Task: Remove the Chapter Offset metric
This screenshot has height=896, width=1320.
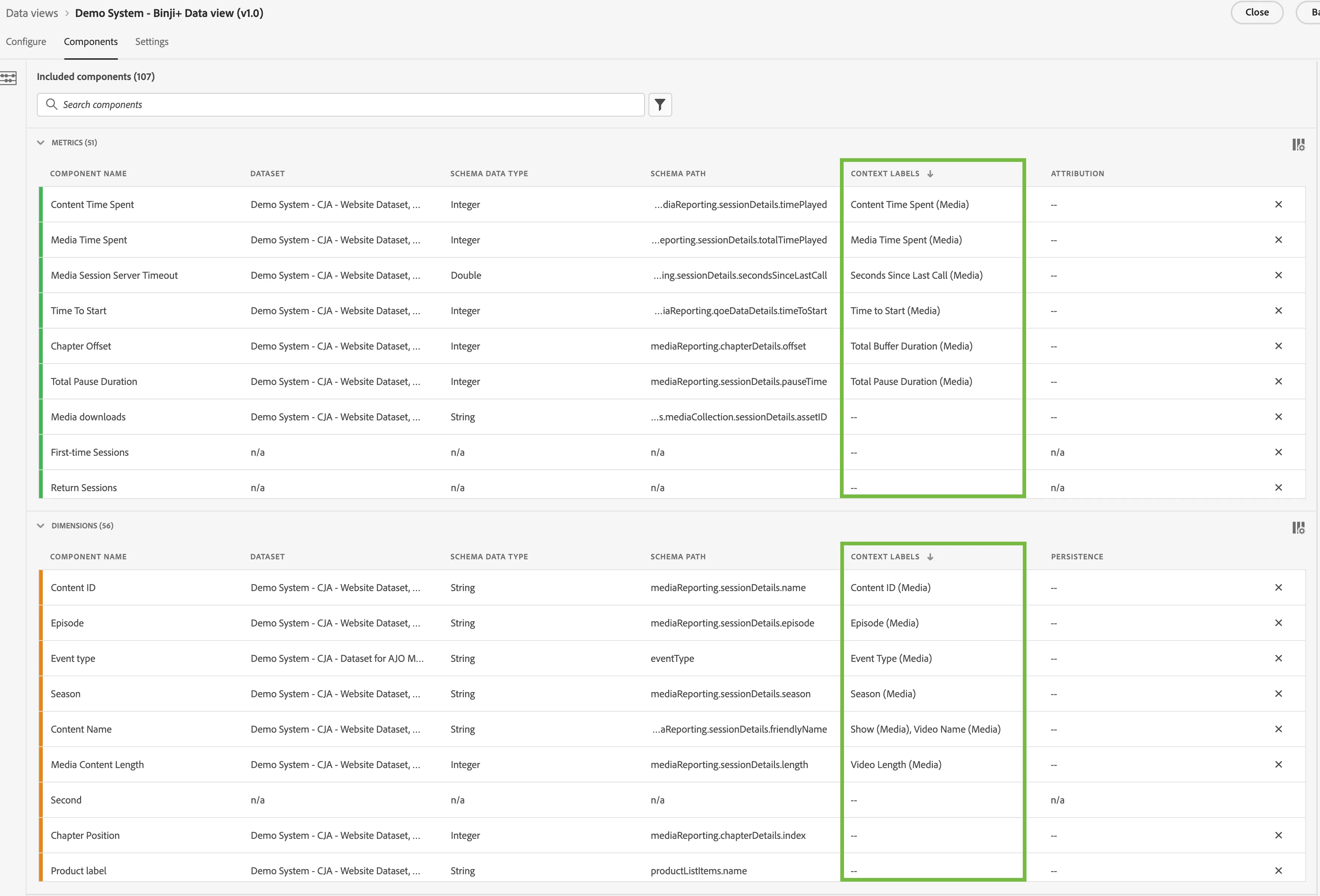Action: [x=1279, y=346]
